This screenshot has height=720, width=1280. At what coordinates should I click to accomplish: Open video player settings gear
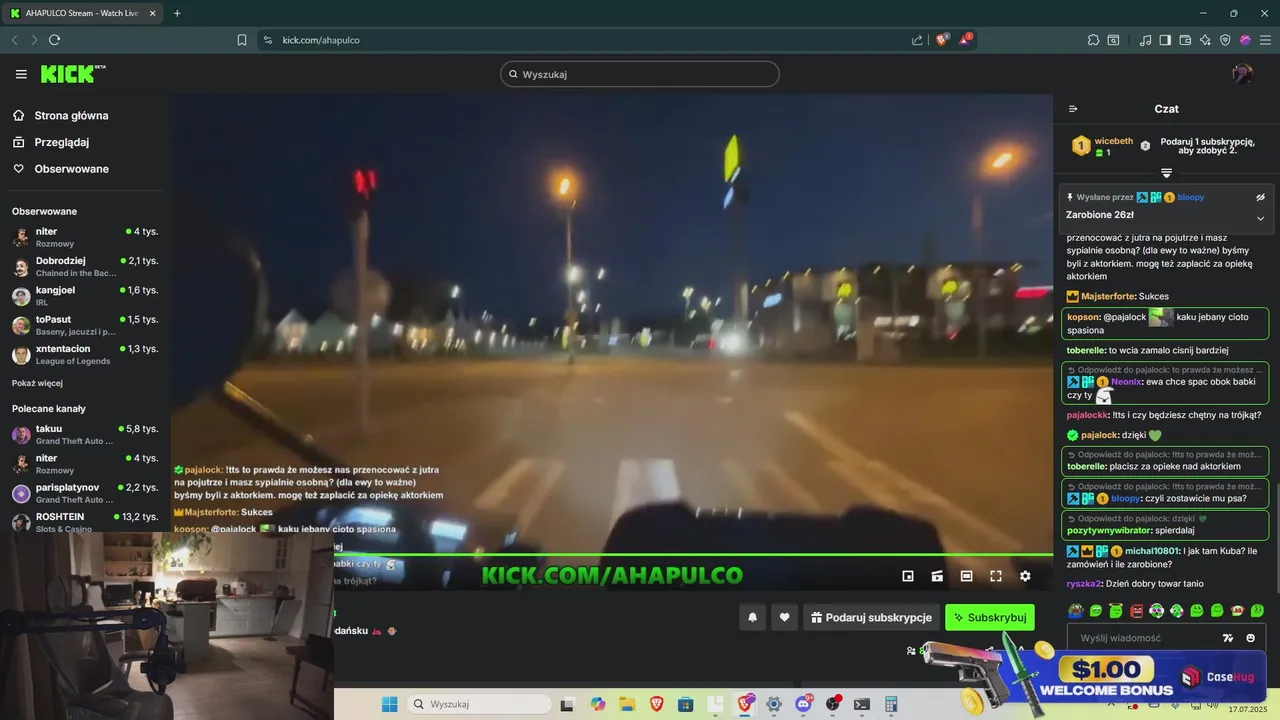[x=1025, y=576]
